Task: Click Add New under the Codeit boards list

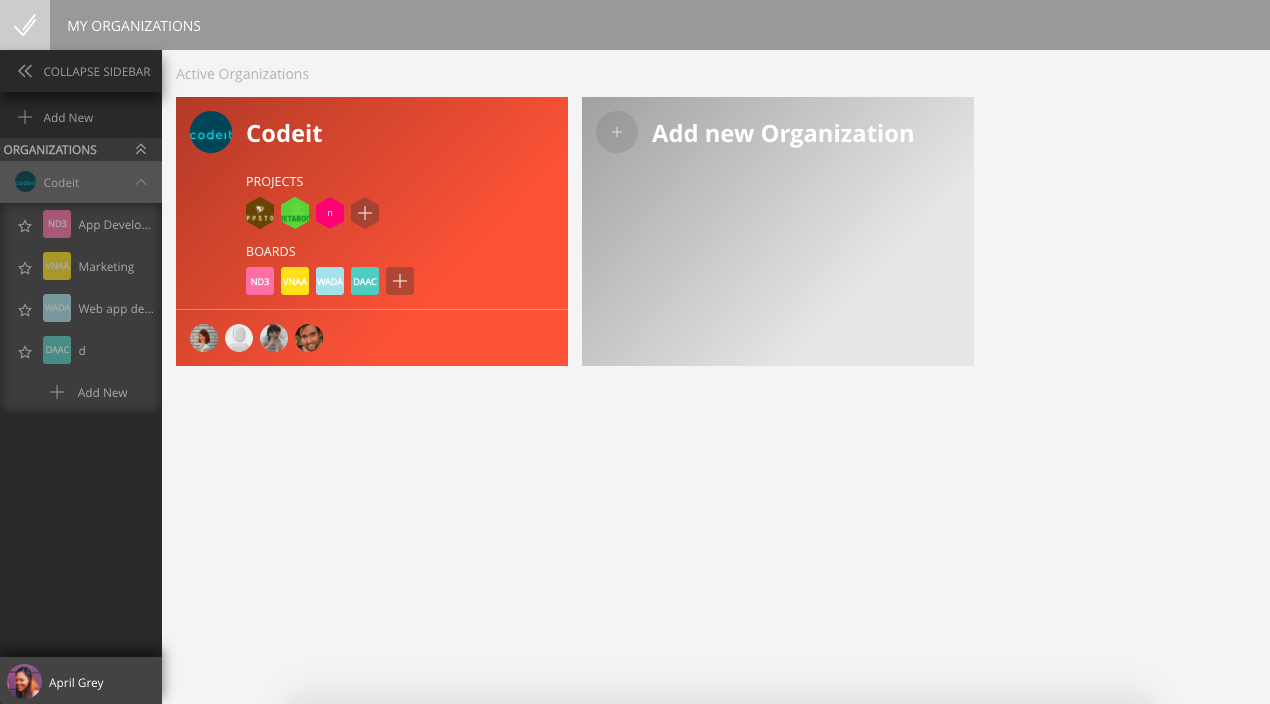Action: pyautogui.click(x=89, y=392)
